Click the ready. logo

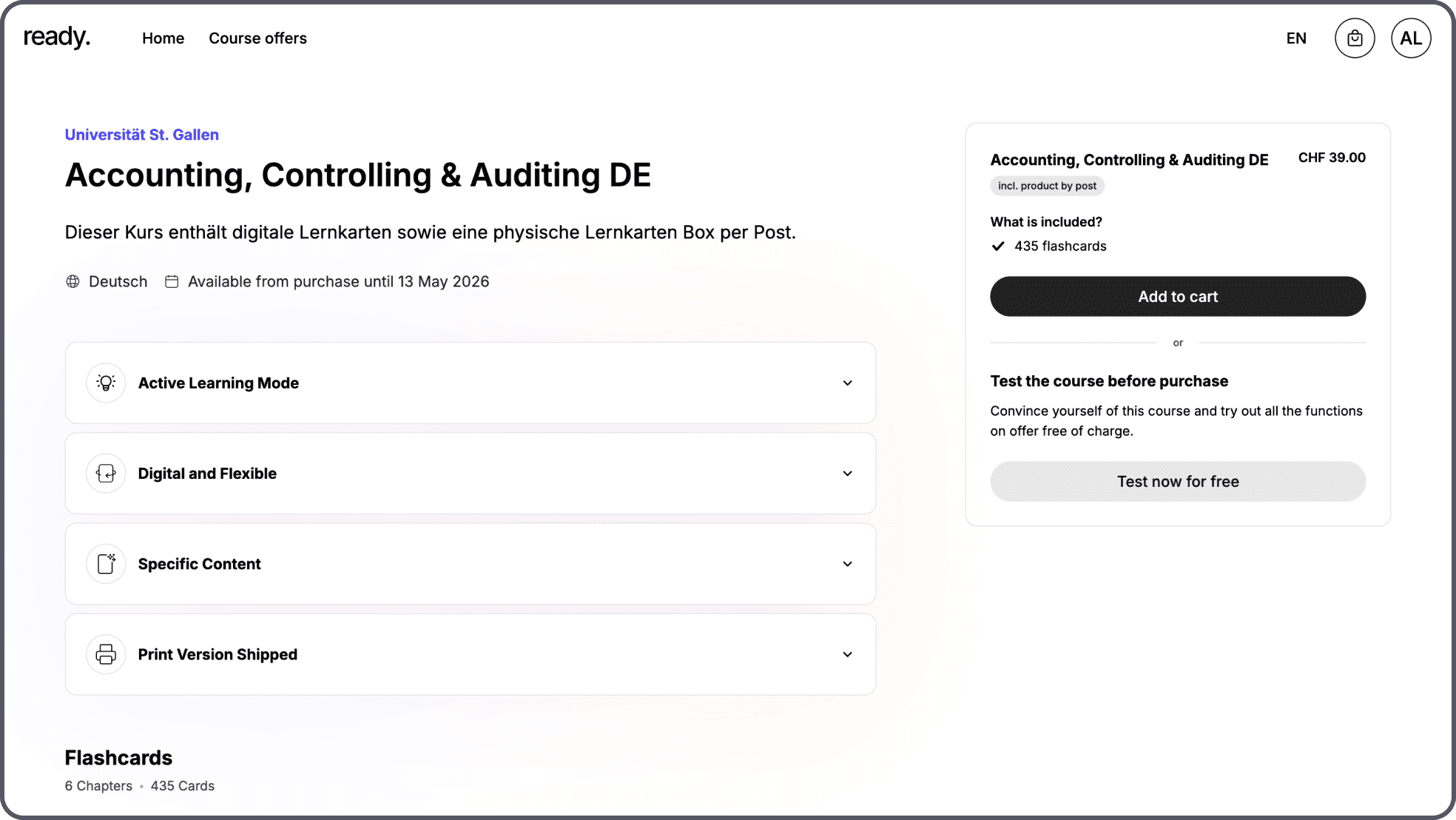click(x=57, y=37)
